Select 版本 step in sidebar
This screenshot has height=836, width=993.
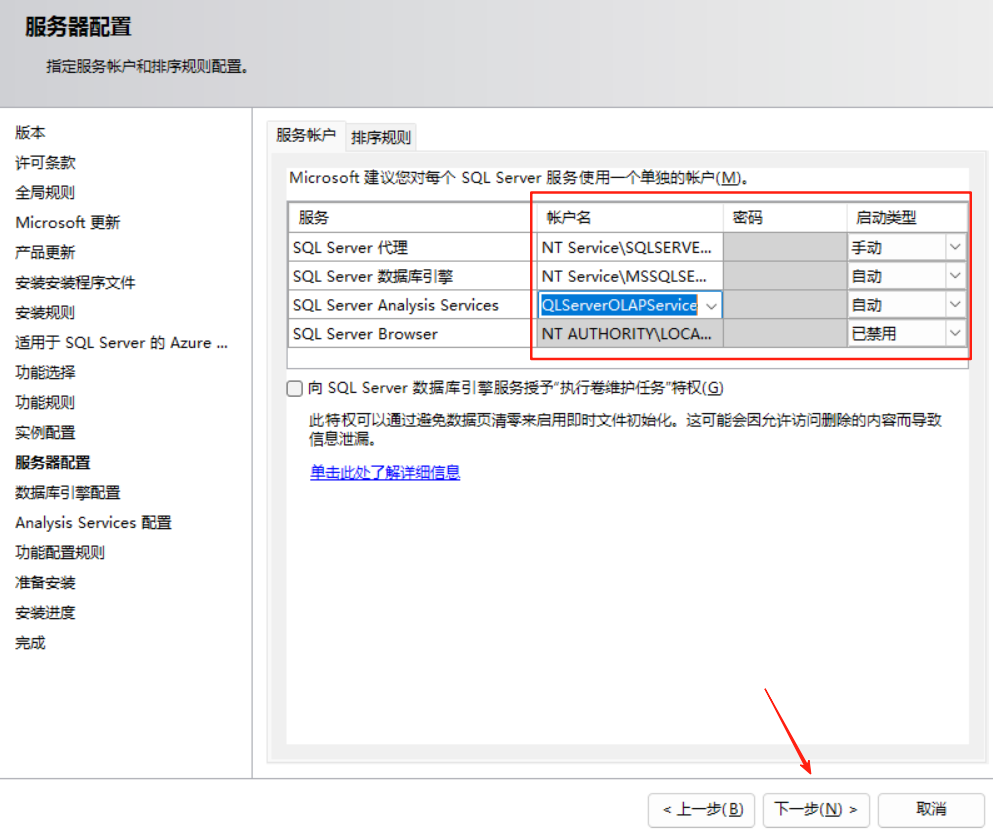click(30, 132)
